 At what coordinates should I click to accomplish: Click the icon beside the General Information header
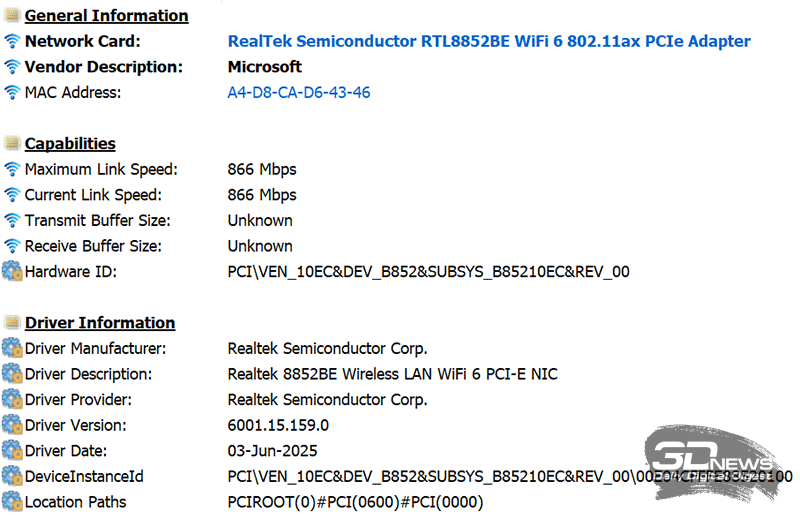(x=12, y=16)
